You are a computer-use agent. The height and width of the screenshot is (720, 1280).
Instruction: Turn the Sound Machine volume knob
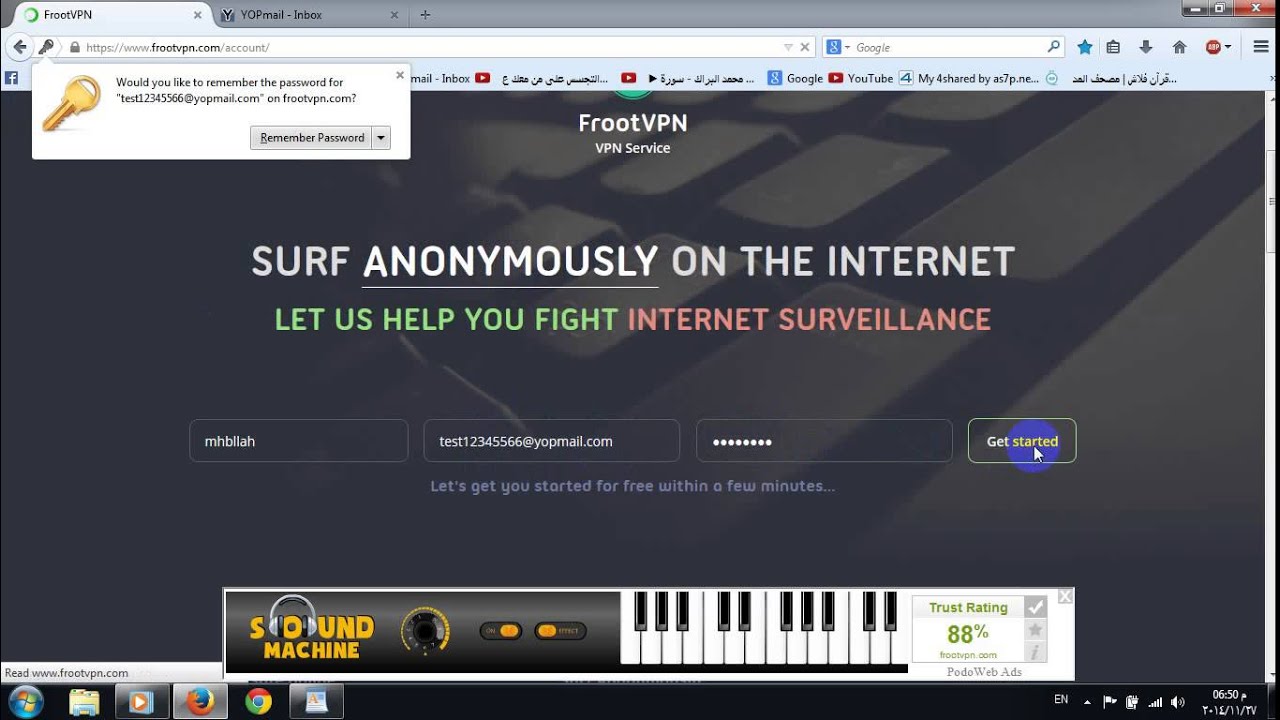click(425, 631)
